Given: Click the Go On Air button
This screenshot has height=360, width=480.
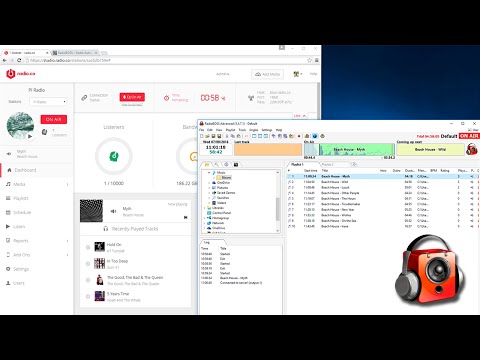Looking at the screenshot, I should 132,97.
